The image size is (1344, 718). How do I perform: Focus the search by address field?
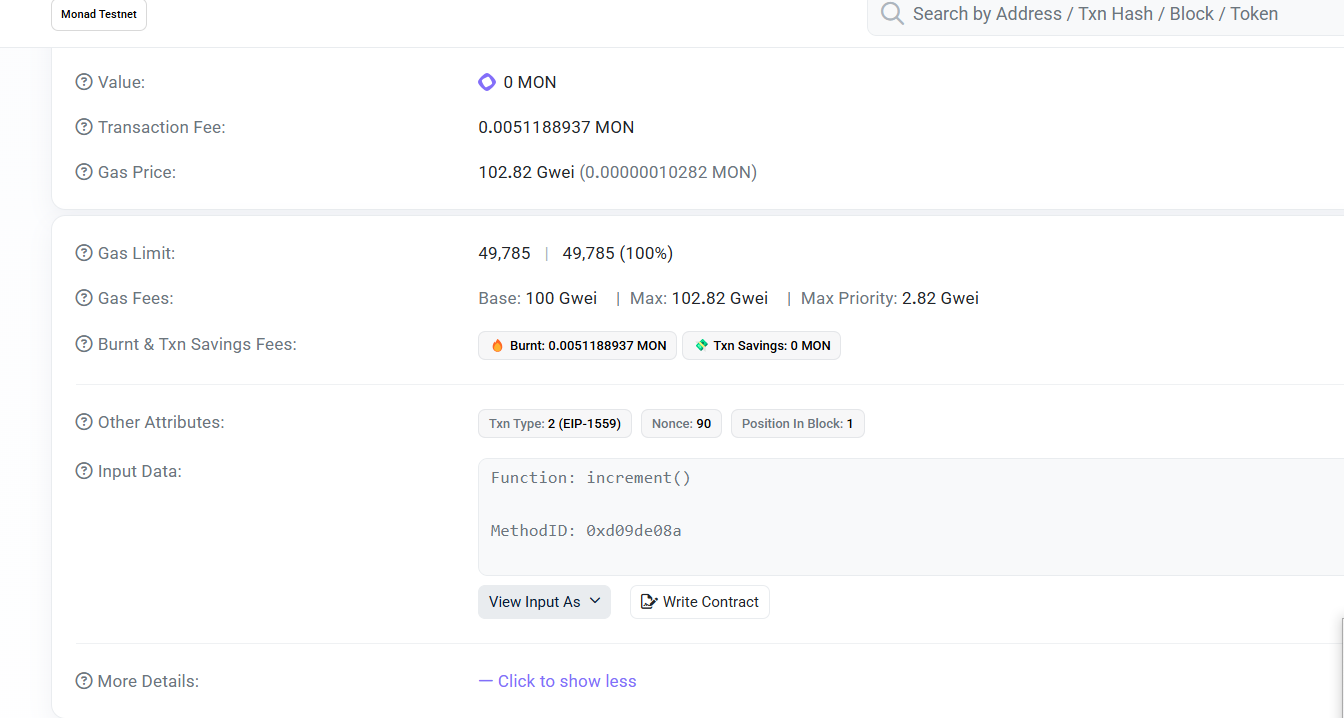[1105, 15]
